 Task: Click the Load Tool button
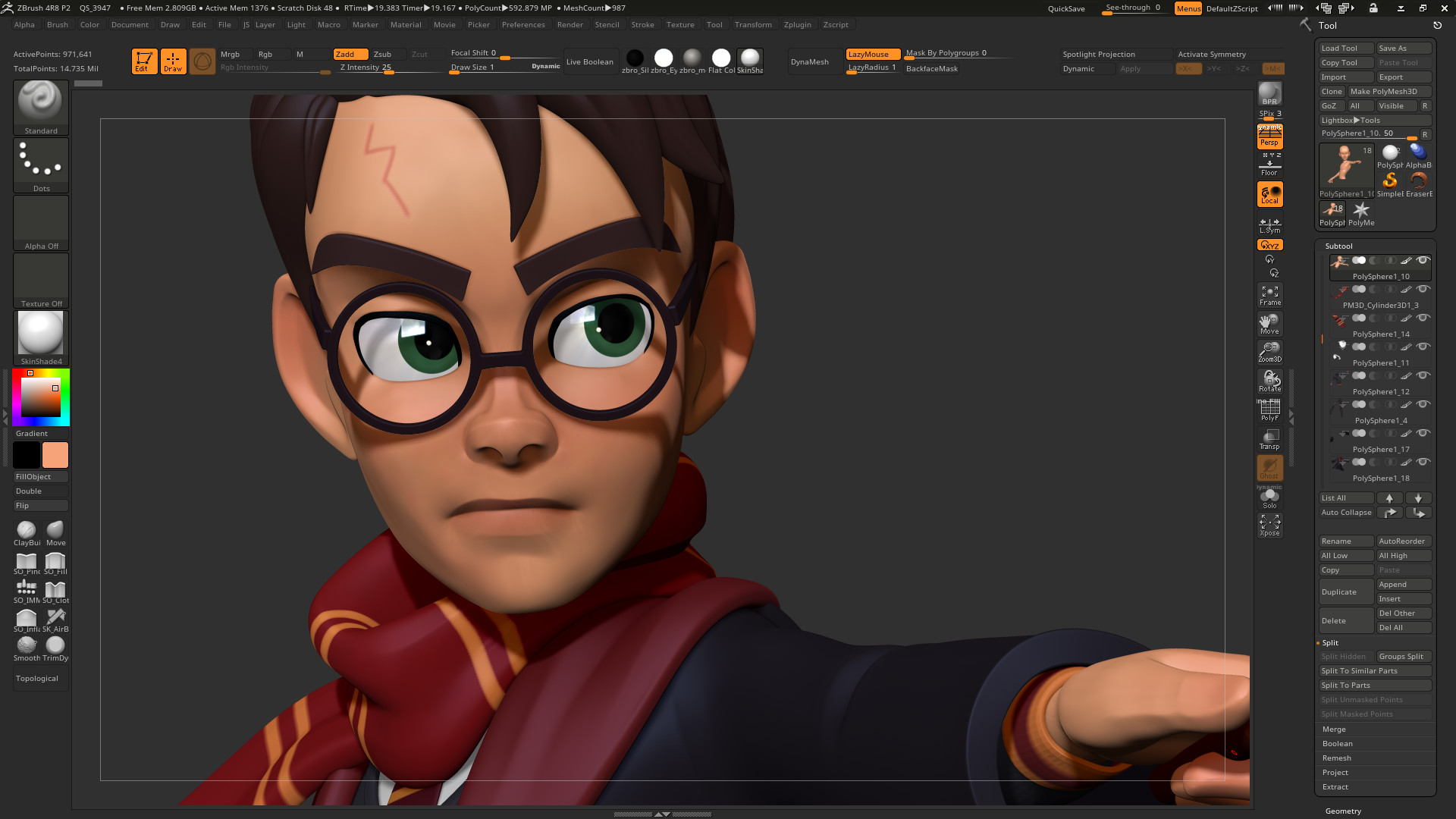[1346, 48]
